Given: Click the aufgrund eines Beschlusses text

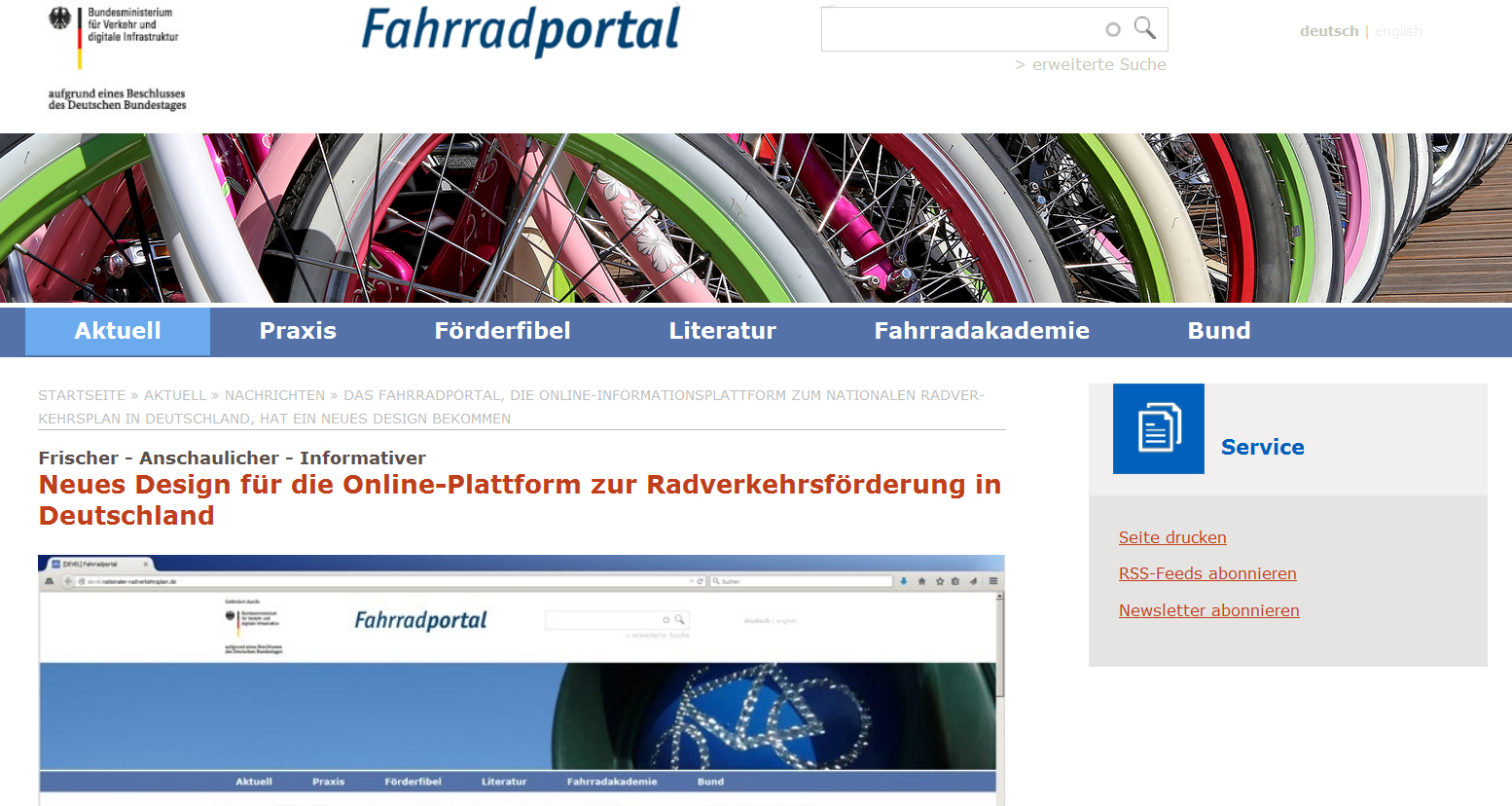Looking at the screenshot, I should pyautogui.click(x=117, y=99).
